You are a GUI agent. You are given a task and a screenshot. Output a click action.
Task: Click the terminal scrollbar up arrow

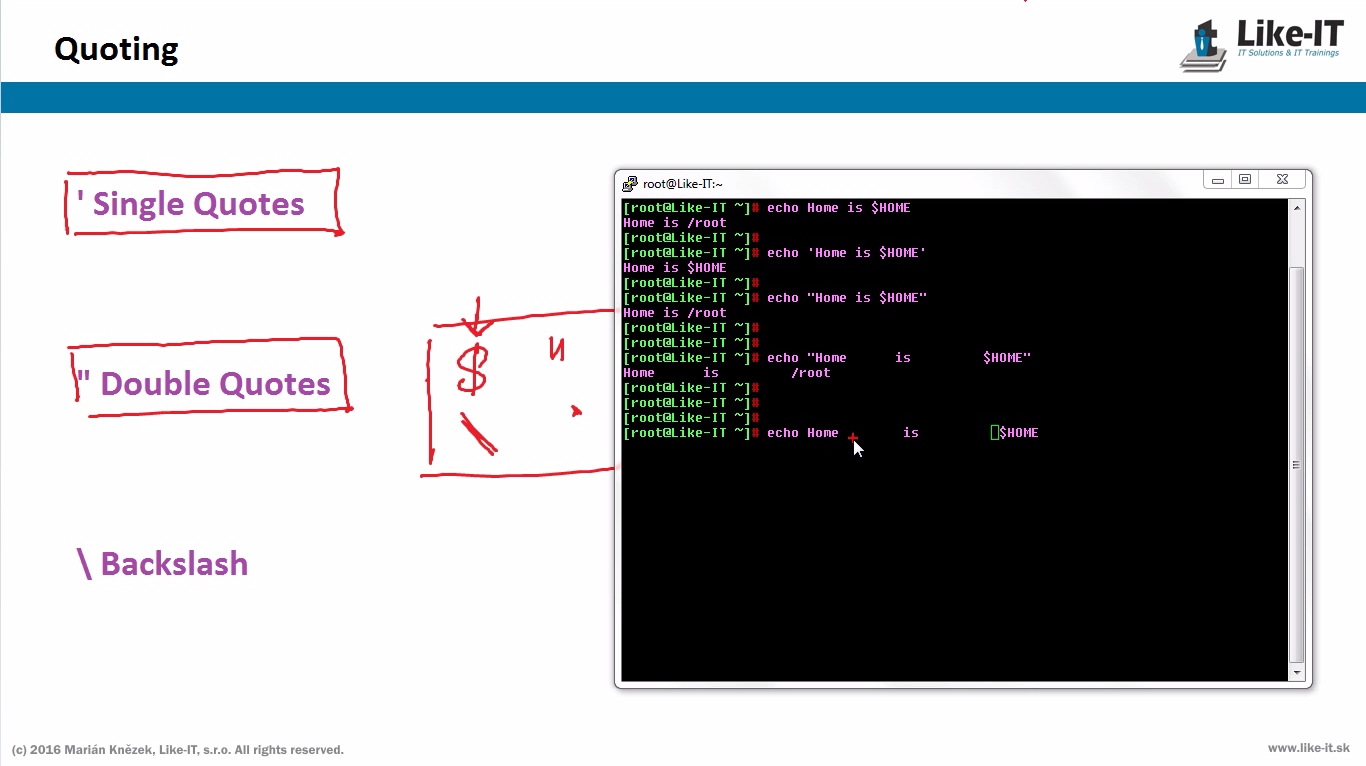(x=1297, y=208)
